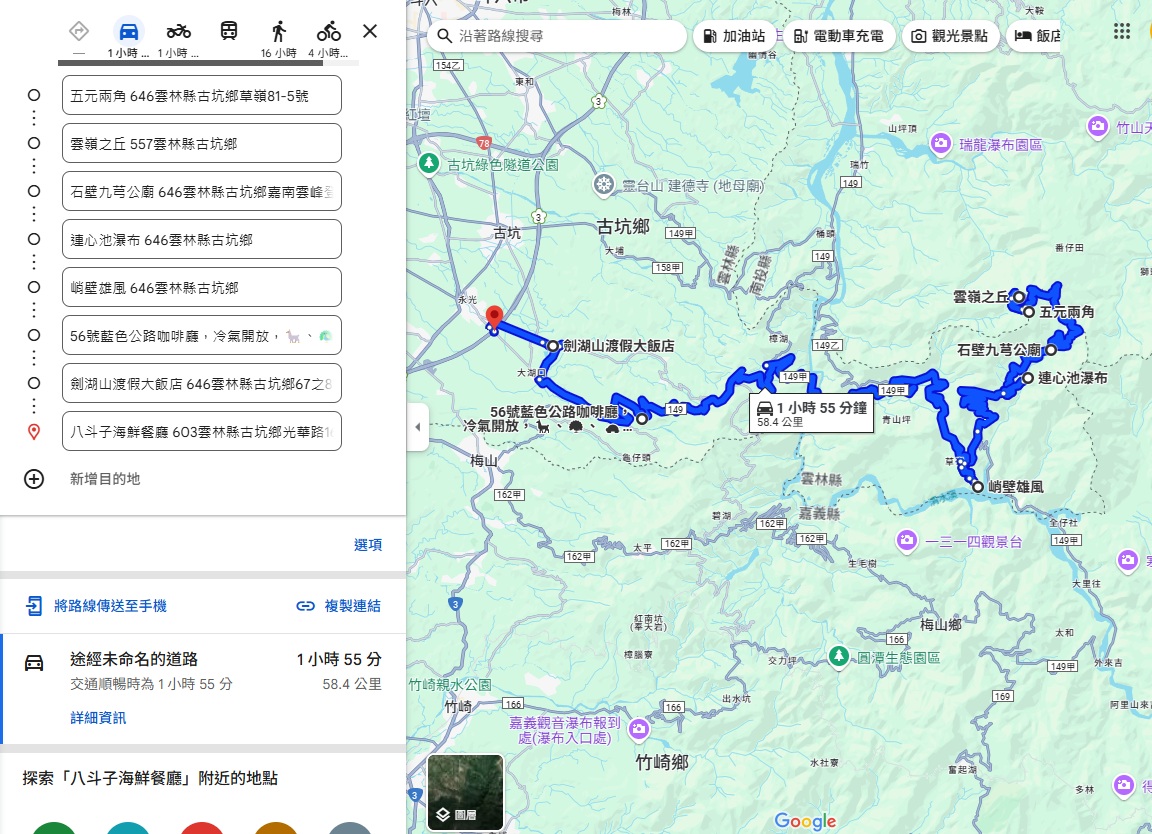1152x834 pixels.
Task: Filter by 加油站 gas stations chip
Action: click(734, 35)
